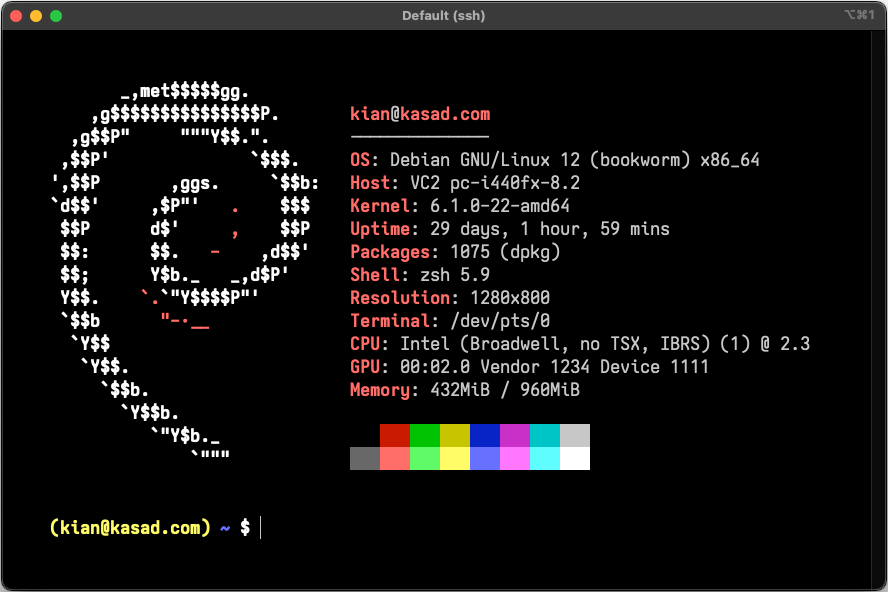Click the dark red color block
Image resolution: width=888 pixels, height=592 pixels.
click(x=395, y=435)
